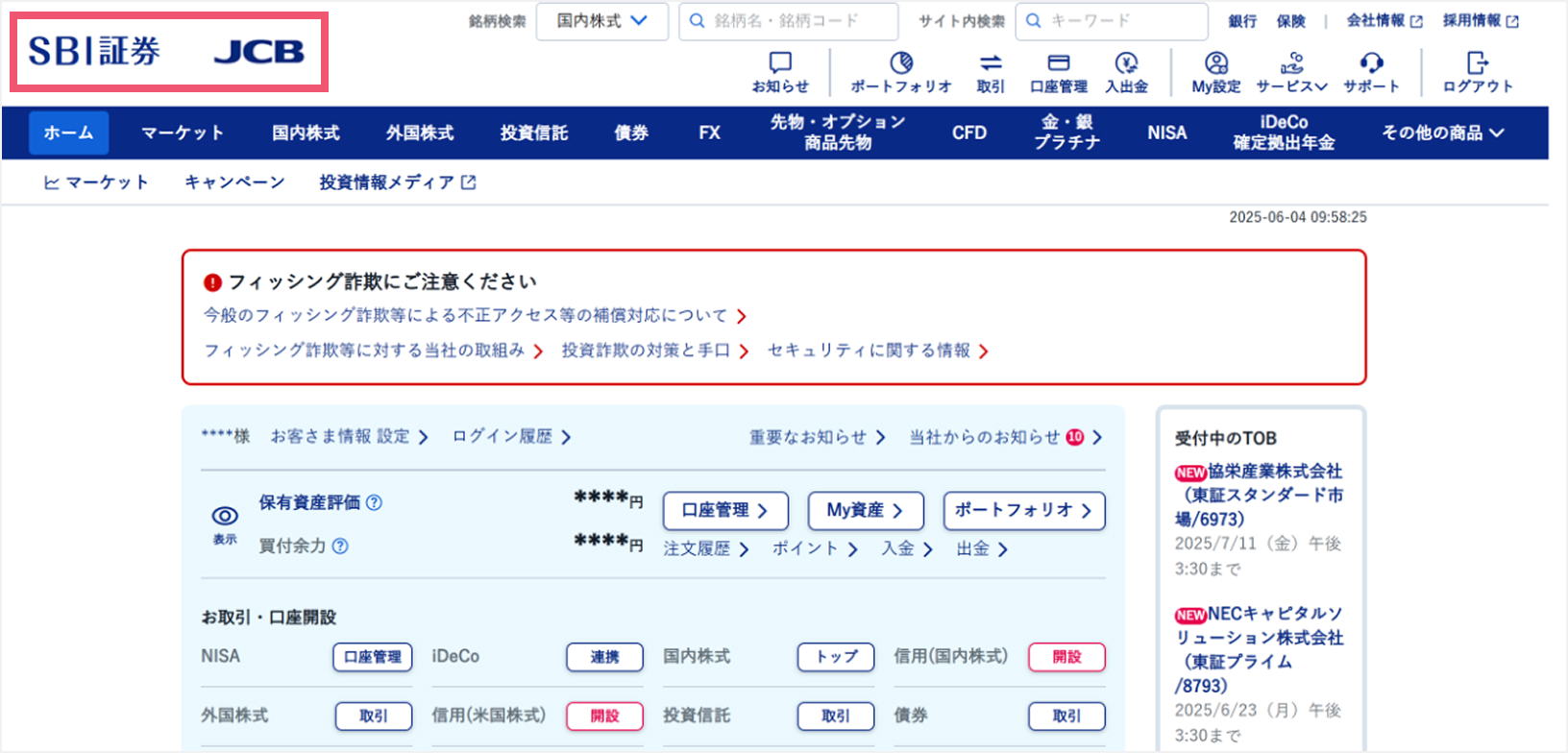Open the 保険 link
Screen dimensions: 1568x753
[1291, 21]
